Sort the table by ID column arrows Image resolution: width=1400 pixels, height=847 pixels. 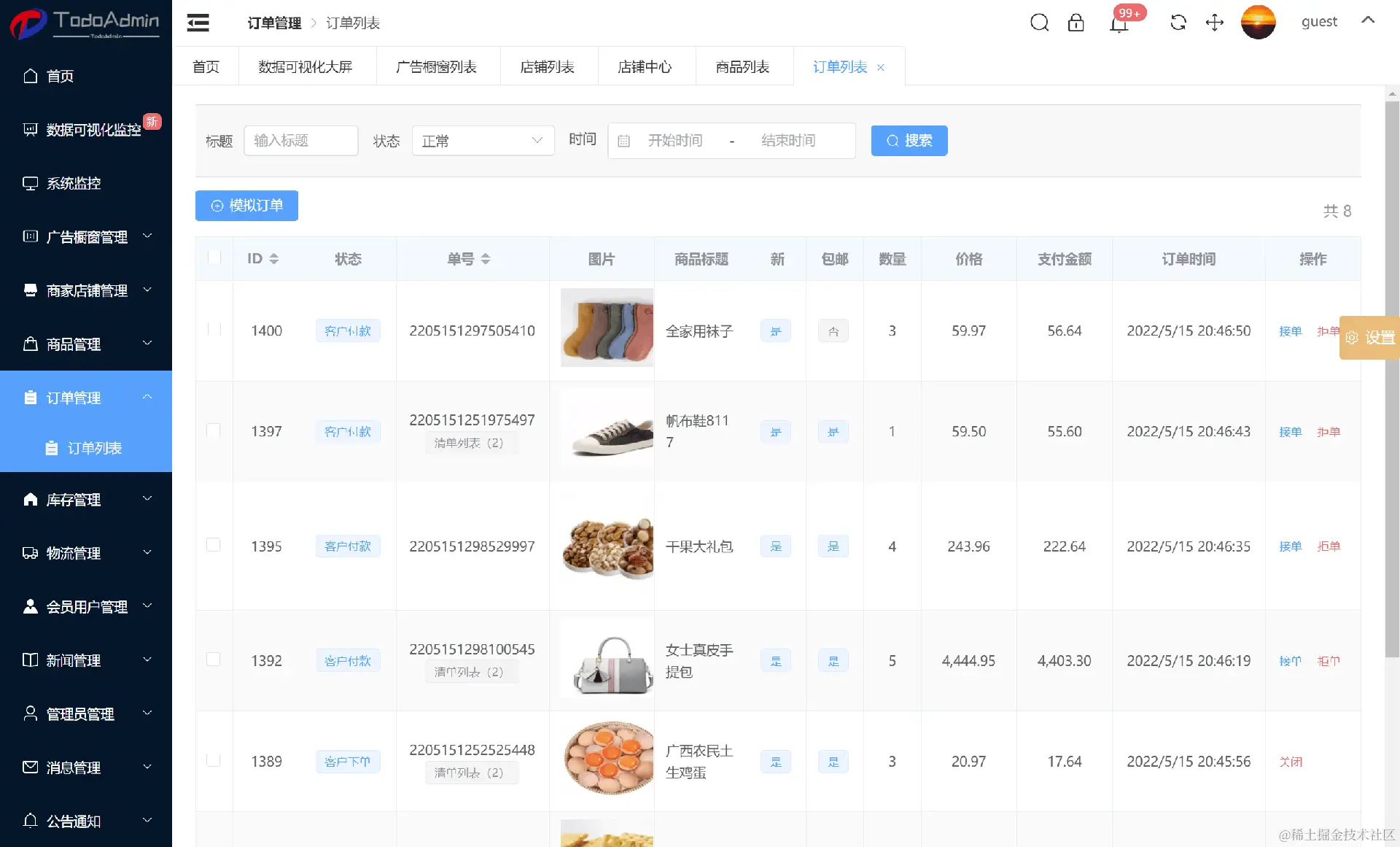click(274, 259)
